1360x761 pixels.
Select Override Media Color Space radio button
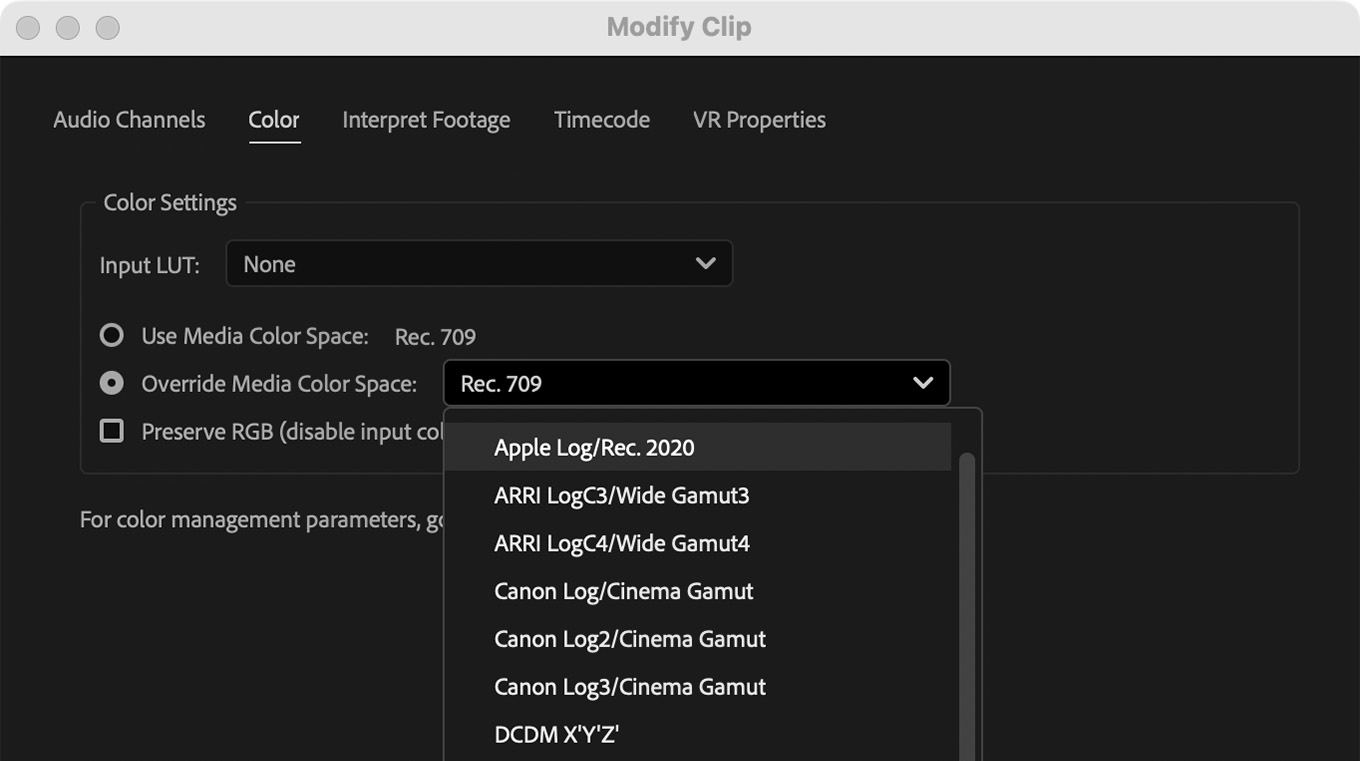coord(112,383)
